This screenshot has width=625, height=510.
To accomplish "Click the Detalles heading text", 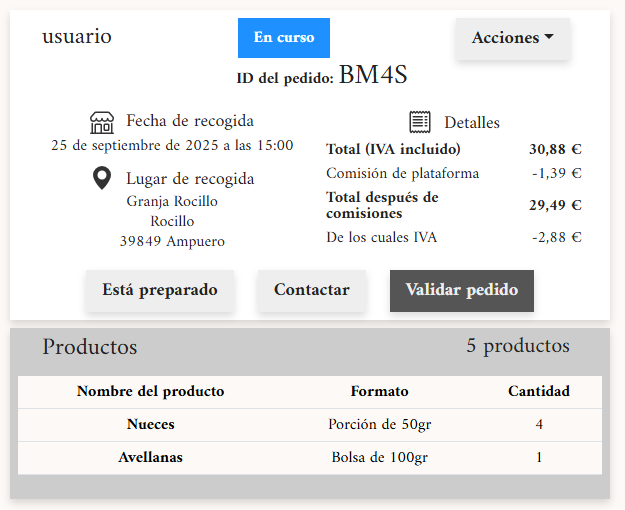I will 472,123.
